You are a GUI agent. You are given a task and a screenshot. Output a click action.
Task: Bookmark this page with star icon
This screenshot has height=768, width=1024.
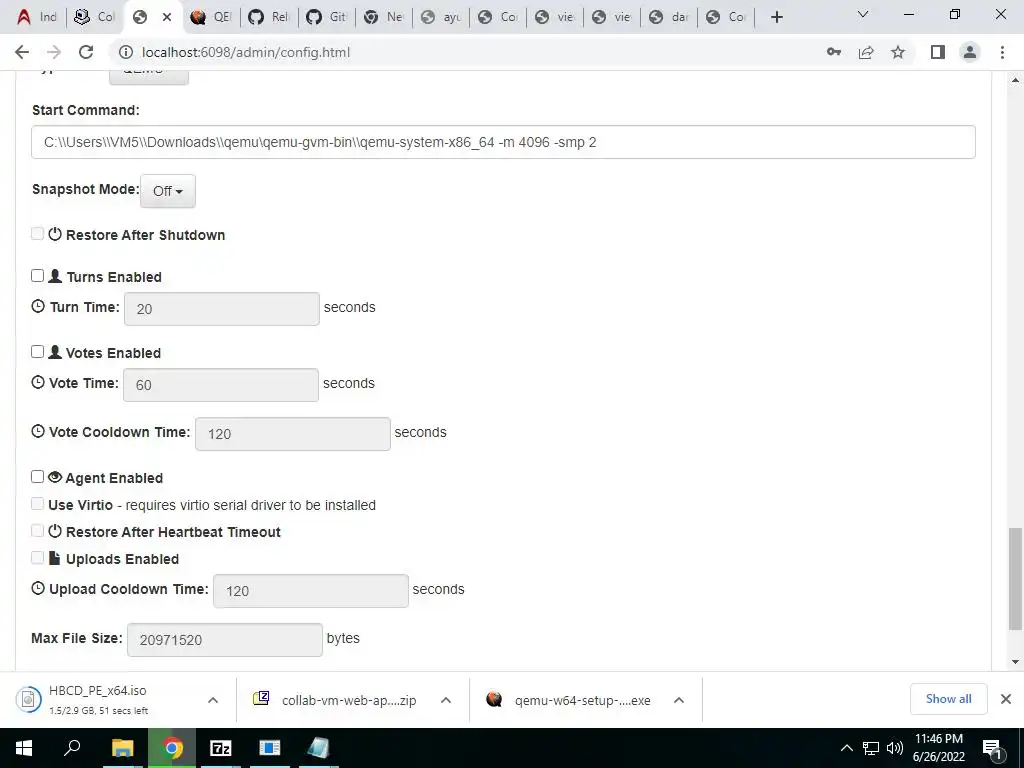tap(898, 52)
